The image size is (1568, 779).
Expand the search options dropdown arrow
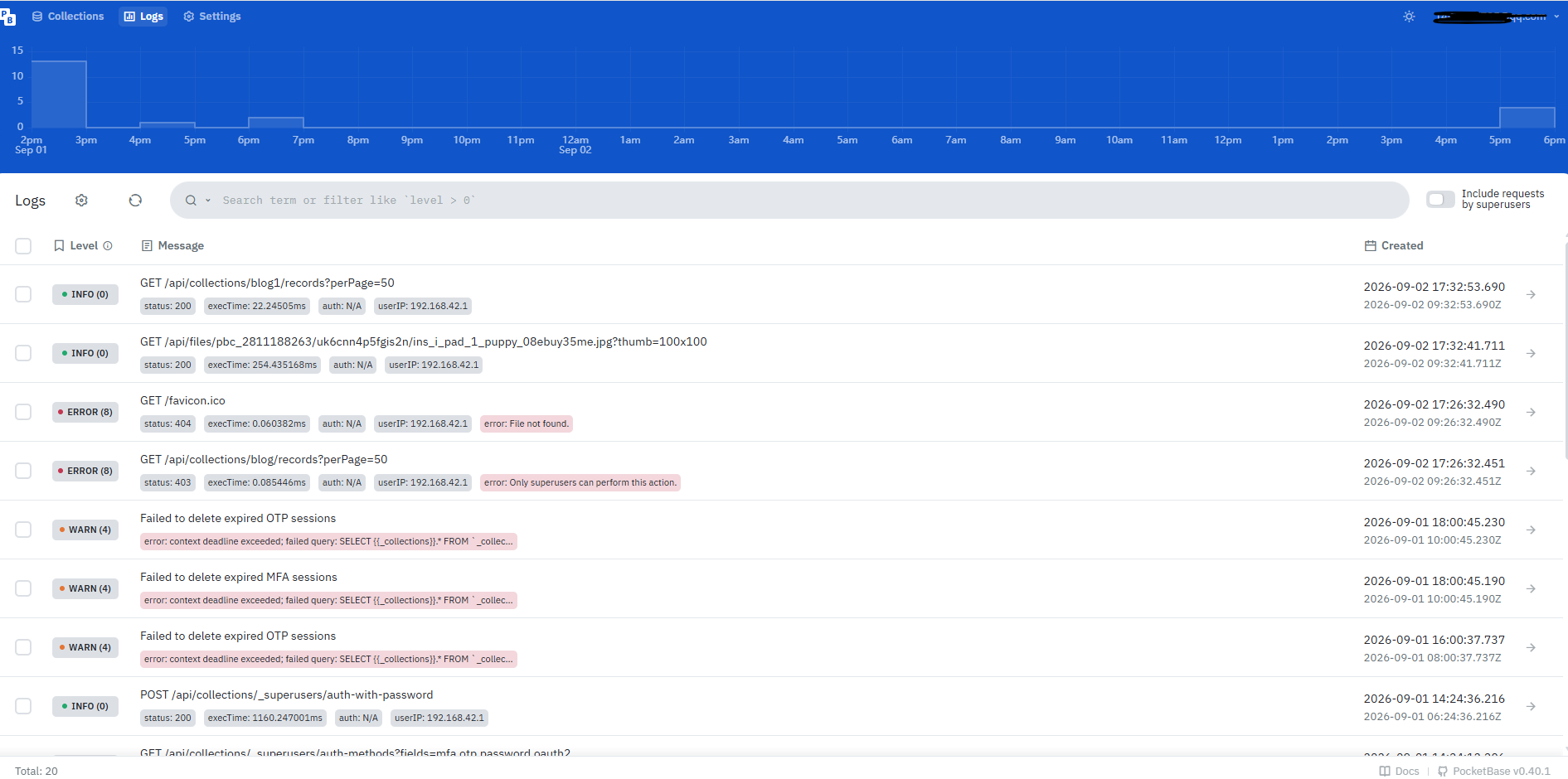pyautogui.click(x=208, y=201)
